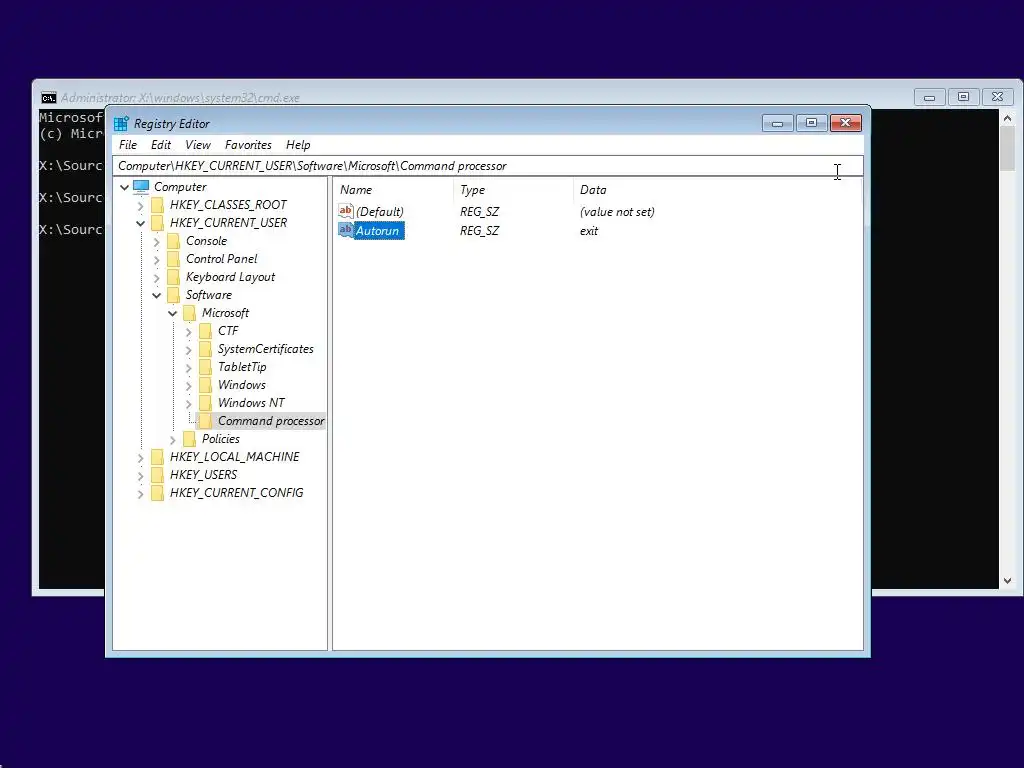The image size is (1024, 768).
Task: Expand the HKEY_USERS chevron
Action: pyautogui.click(x=140, y=475)
